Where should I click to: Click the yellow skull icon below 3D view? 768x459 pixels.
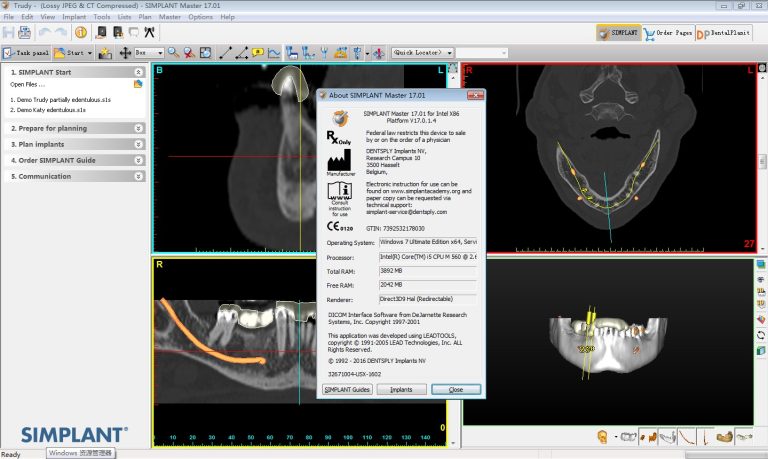point(602,436)
